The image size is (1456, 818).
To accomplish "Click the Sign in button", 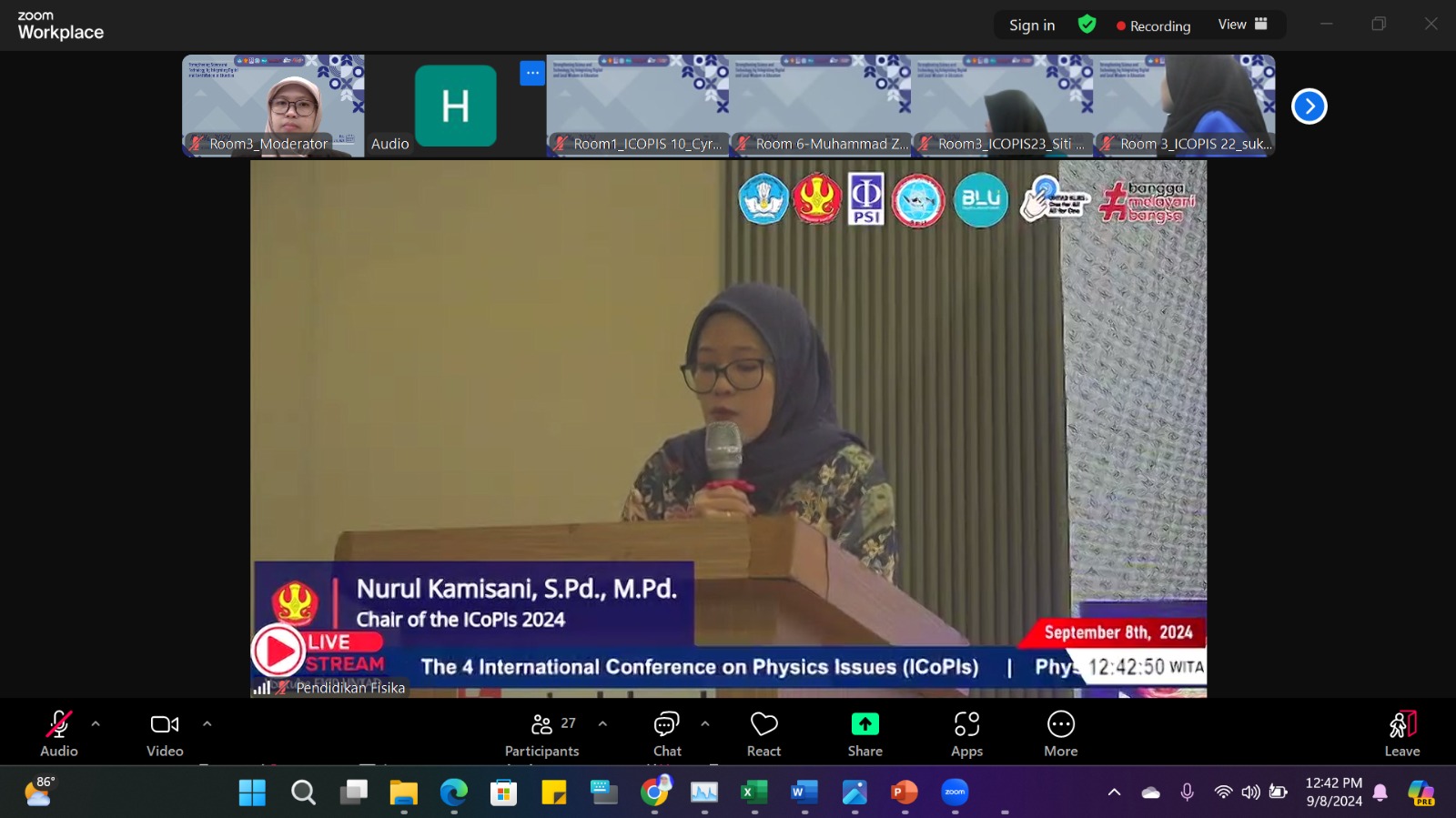I will pos(1032,25).
